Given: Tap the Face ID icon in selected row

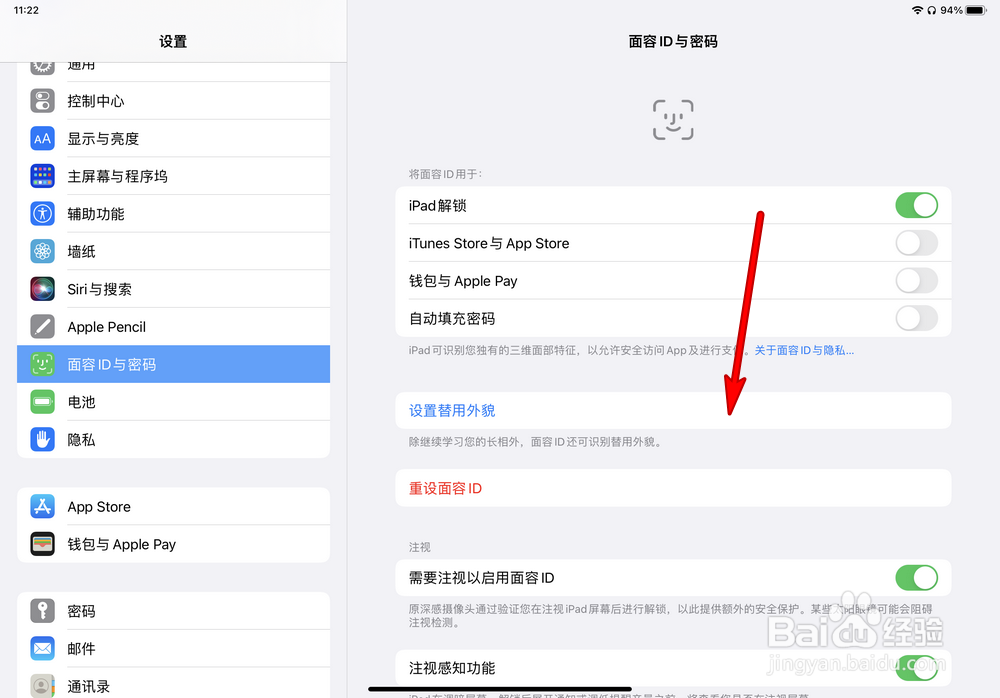Looking at the screenshot, I should tap(43, 364).
